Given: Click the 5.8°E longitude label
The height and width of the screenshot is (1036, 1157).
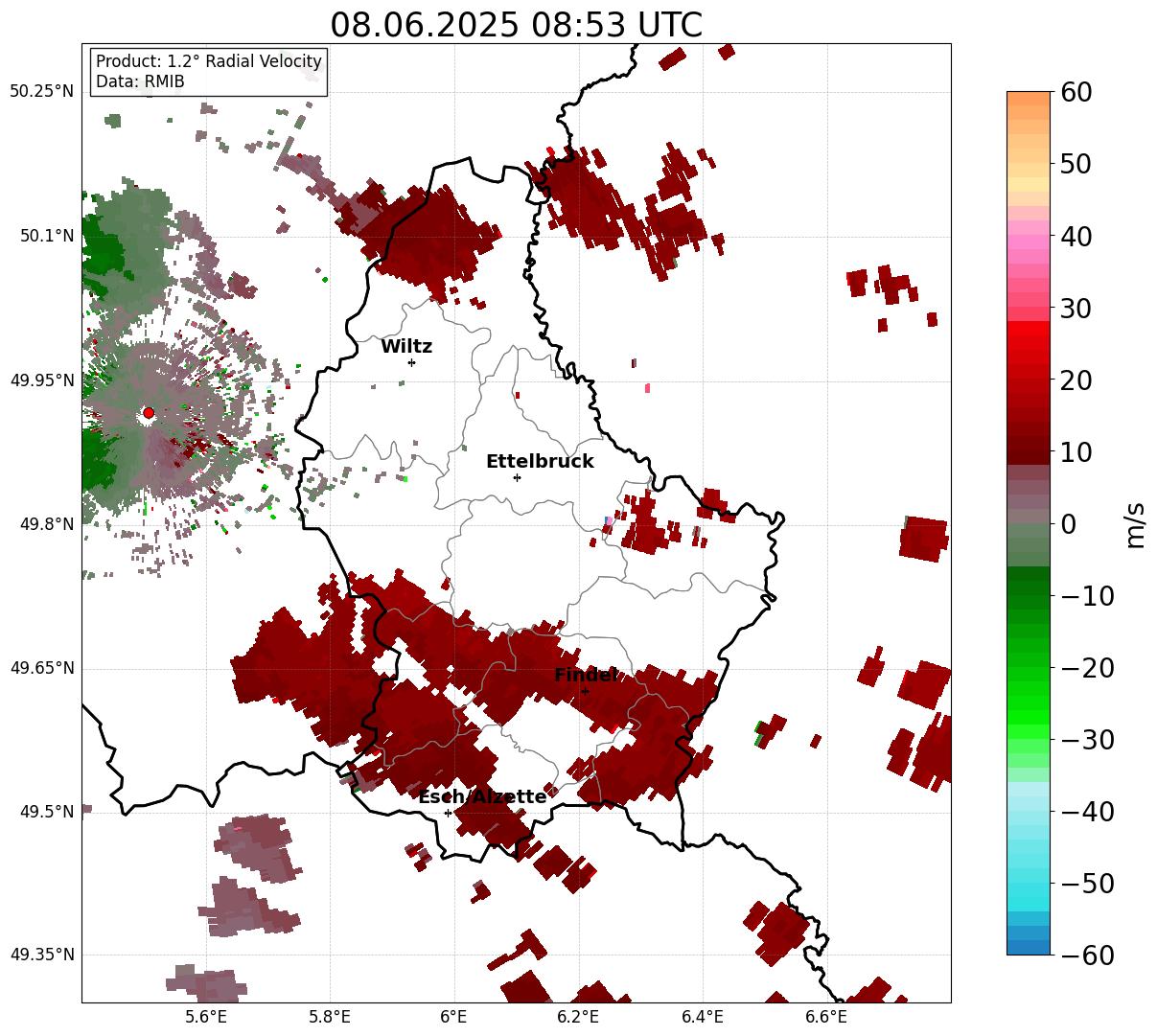Looking at the screenshot, I should tap(330, 1018).
